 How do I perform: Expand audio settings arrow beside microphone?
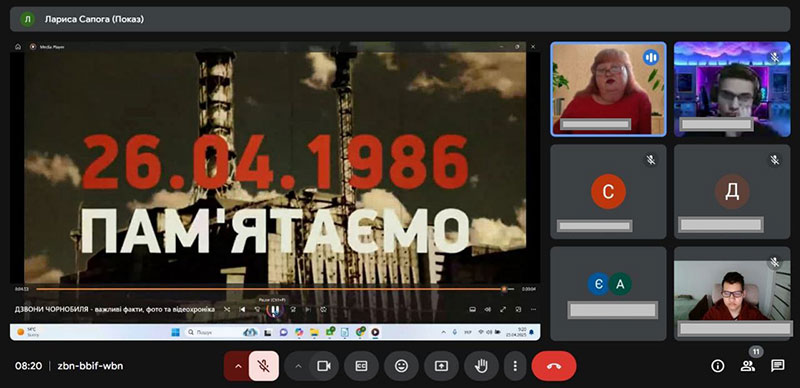(x=238, y=366)
